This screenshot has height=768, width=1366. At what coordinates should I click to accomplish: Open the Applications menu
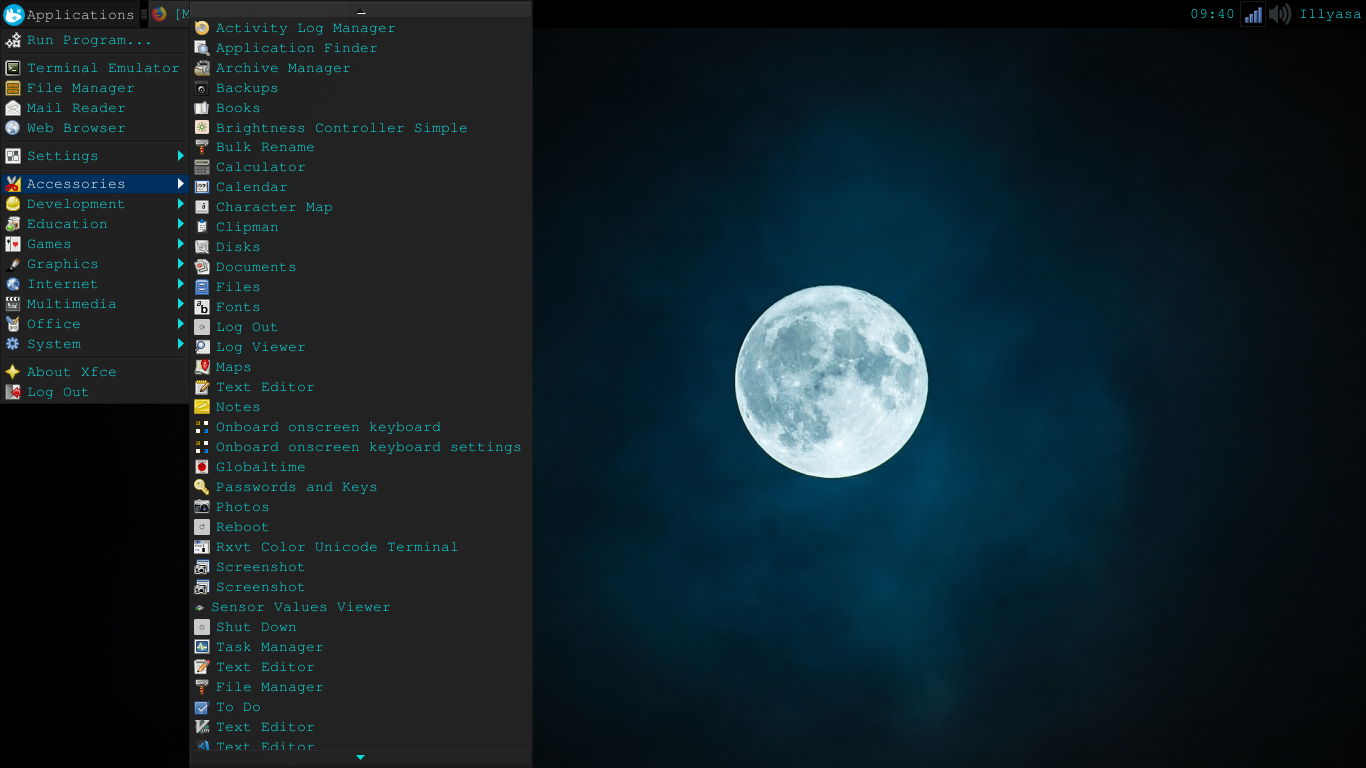click(70, 14)
